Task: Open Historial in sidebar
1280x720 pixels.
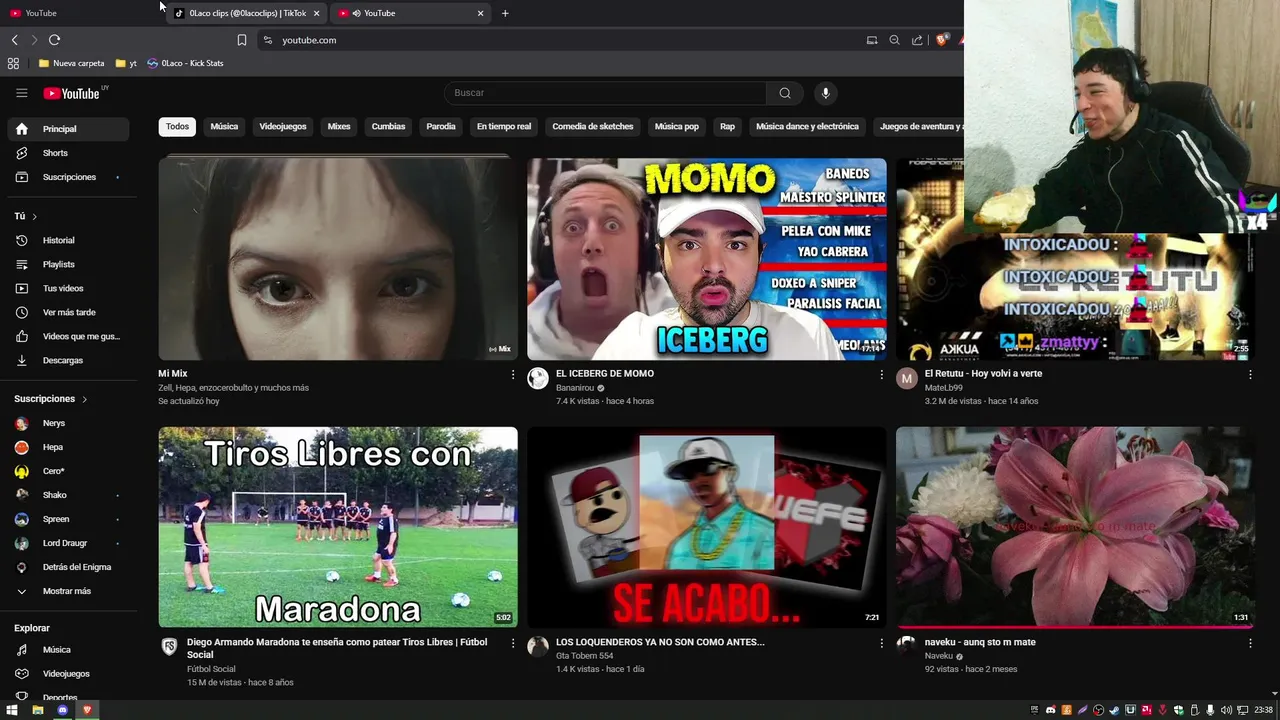Action: point(68,240)
